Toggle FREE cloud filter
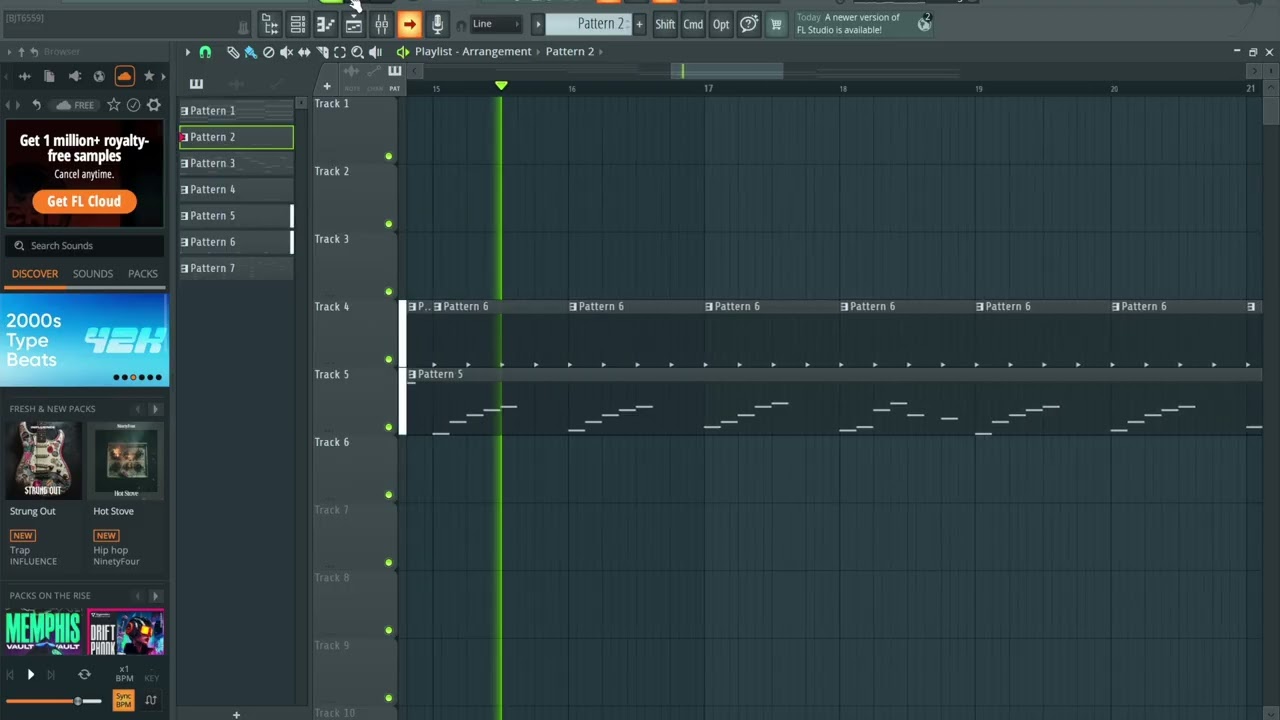 click(76, 105)
